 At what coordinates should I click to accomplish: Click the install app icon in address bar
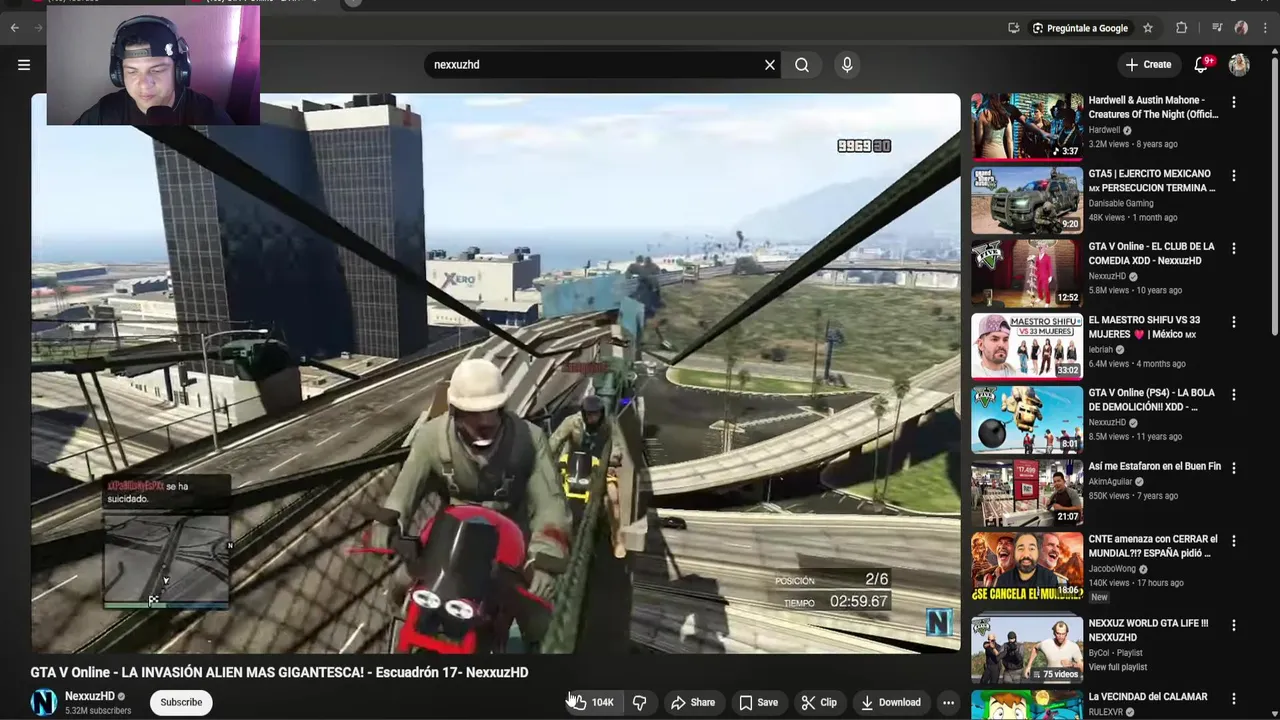[x=1013, y=28]
